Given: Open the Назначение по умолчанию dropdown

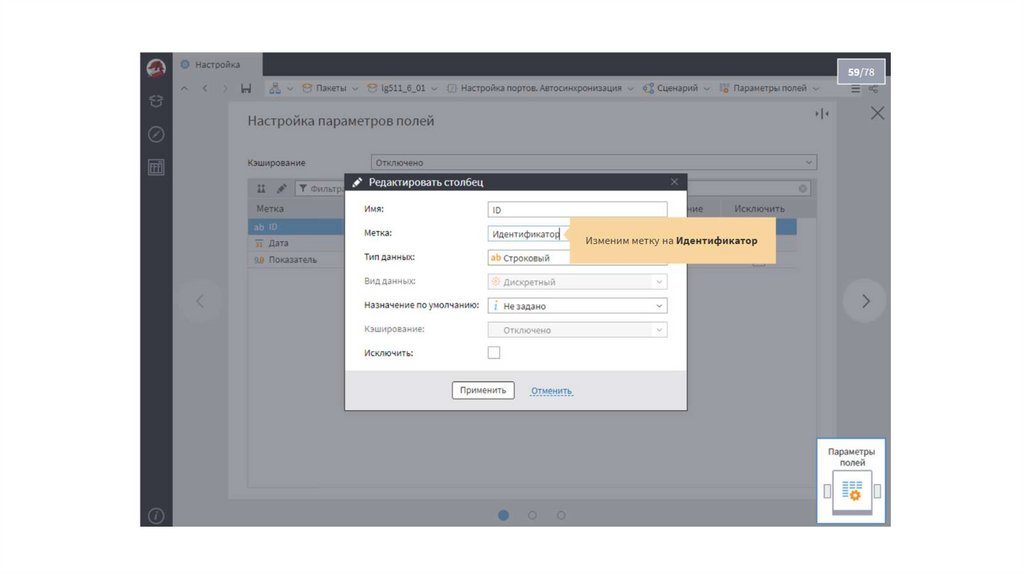Looking at the screenshot, I should tap(577, 306).
